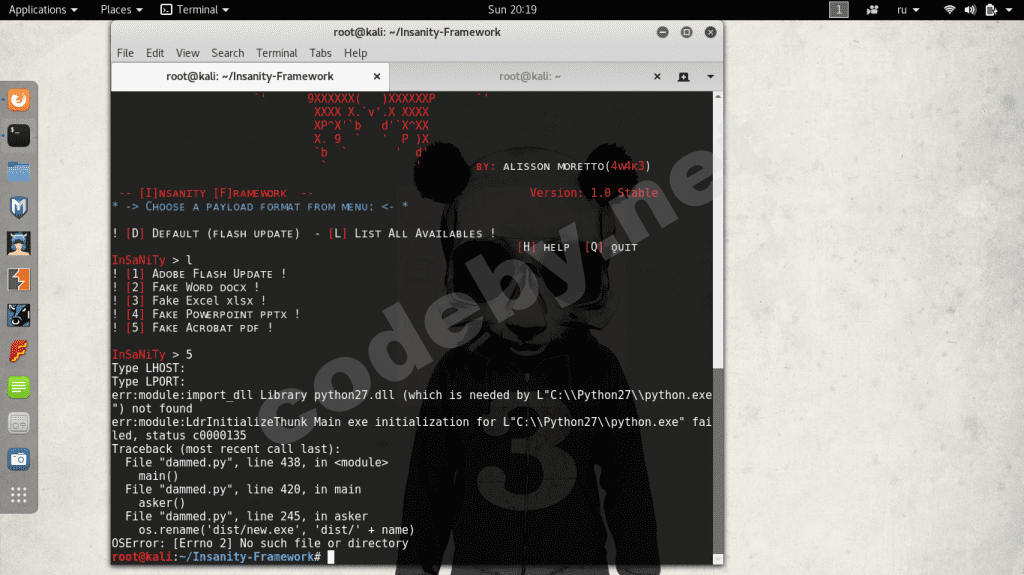Open the Wi-Fi network indicator
Image resolution: width=1024 pixels, height=575 pixels.
point(950,10)
